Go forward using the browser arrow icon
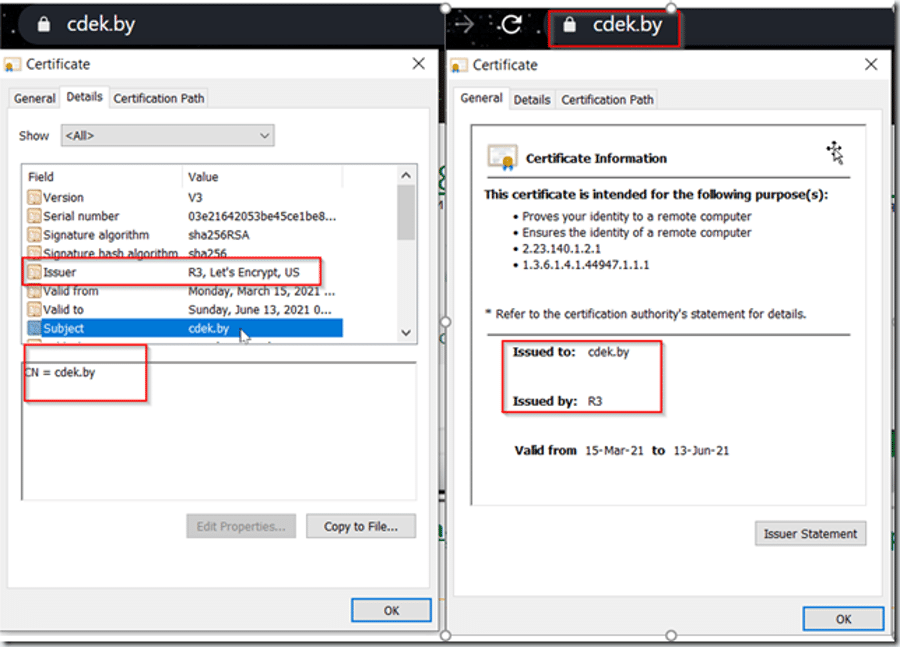 tap(464, 24)
